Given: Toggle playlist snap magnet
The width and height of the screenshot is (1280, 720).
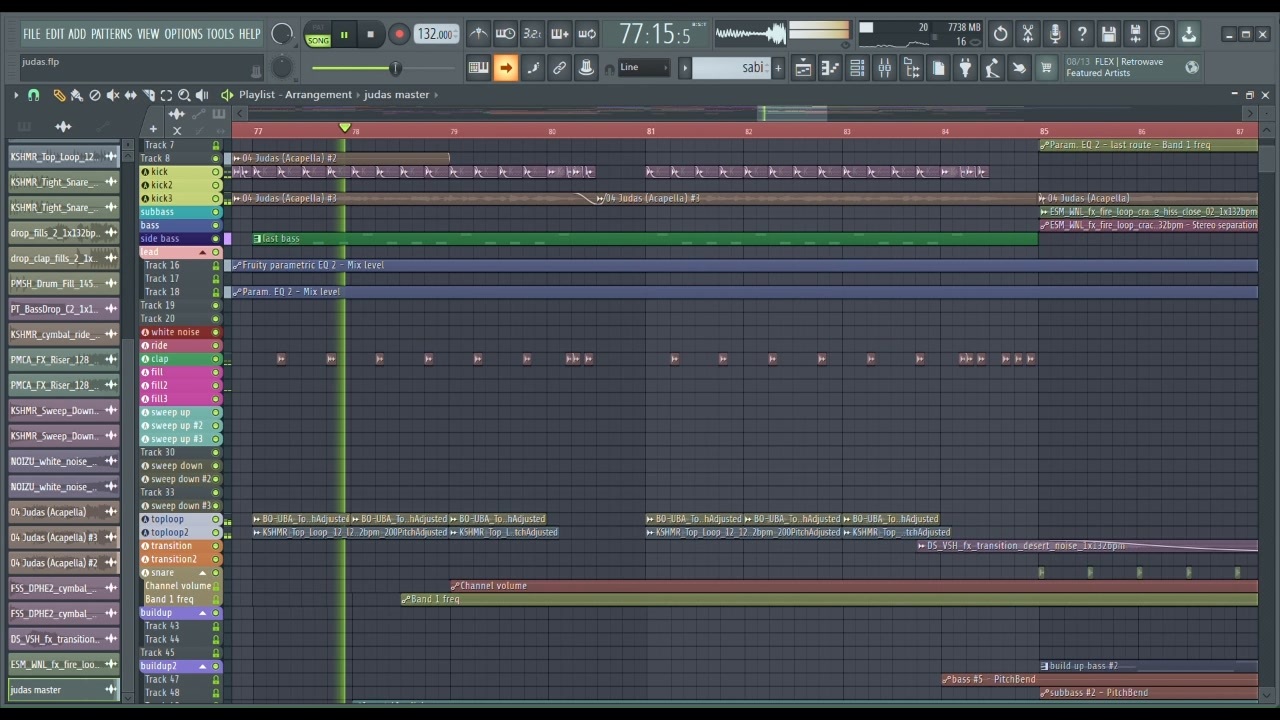Looking at the screenshot, I should [x=33, y=95].
